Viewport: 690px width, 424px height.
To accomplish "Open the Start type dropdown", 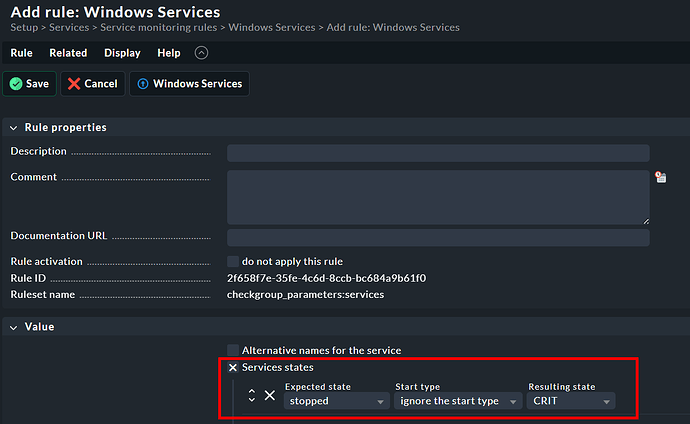I will pos(458,401).
